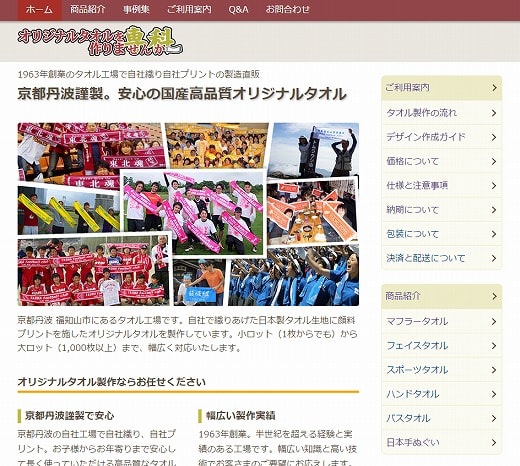Click chevron arrow next to タオル製作の流れ

tap(494, 113)
